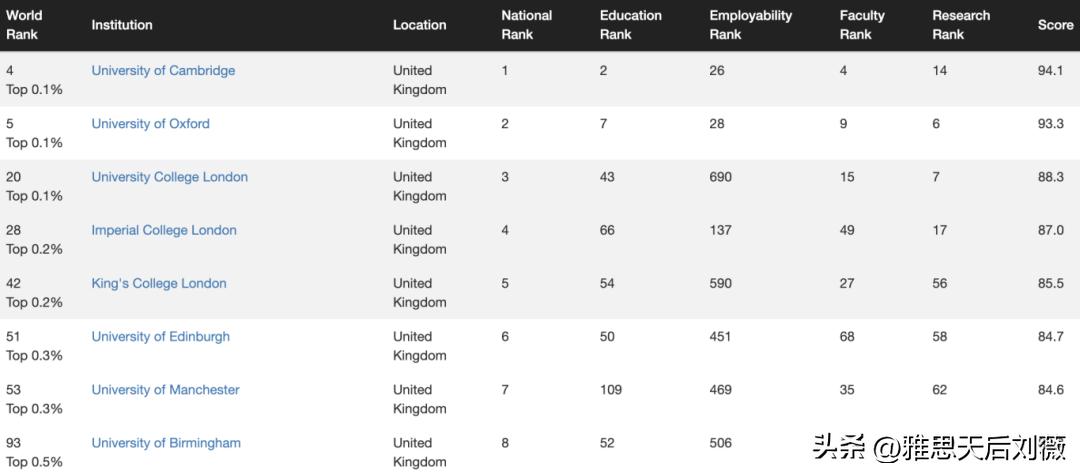The width and height of the screenshot is (1080, 475).
Task: Sort by Employability Rank column header
Action: click(x=751, y=25)
